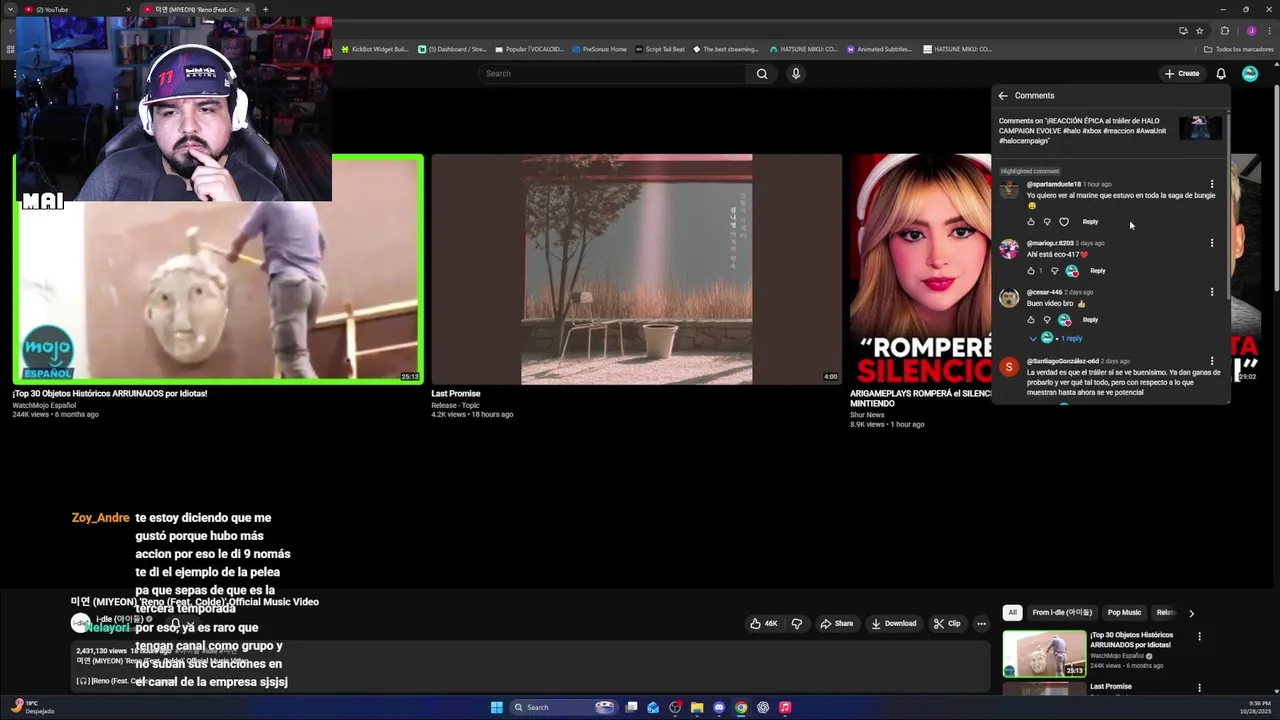Open File Explorer from the taskbar
This screenshot has width=1280, height=720.
pyautogui.click(x=697, y=707)
